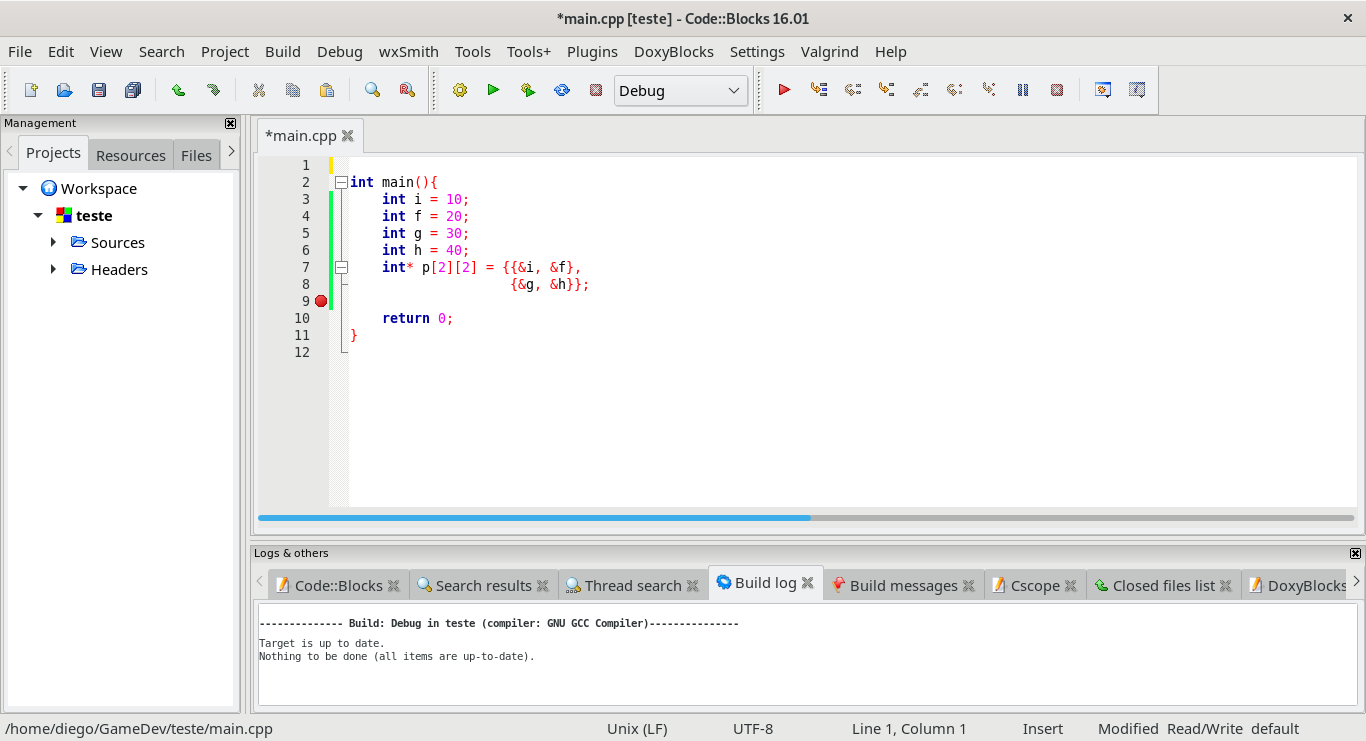Open the wxSmith menu
The width and height of the screenshot is (1366, 741).
pos(409,52)
